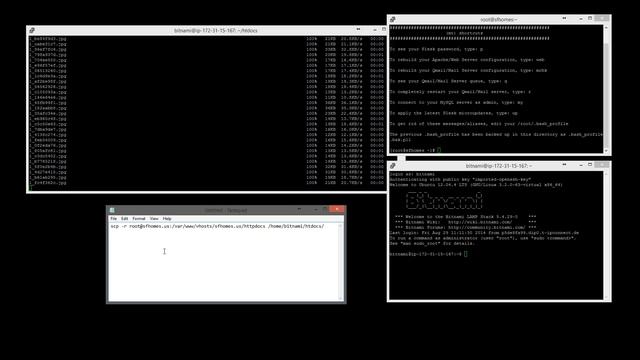Minimize the Notepad window
Screen dimensions: 640x360
click(x=316, y=209)
